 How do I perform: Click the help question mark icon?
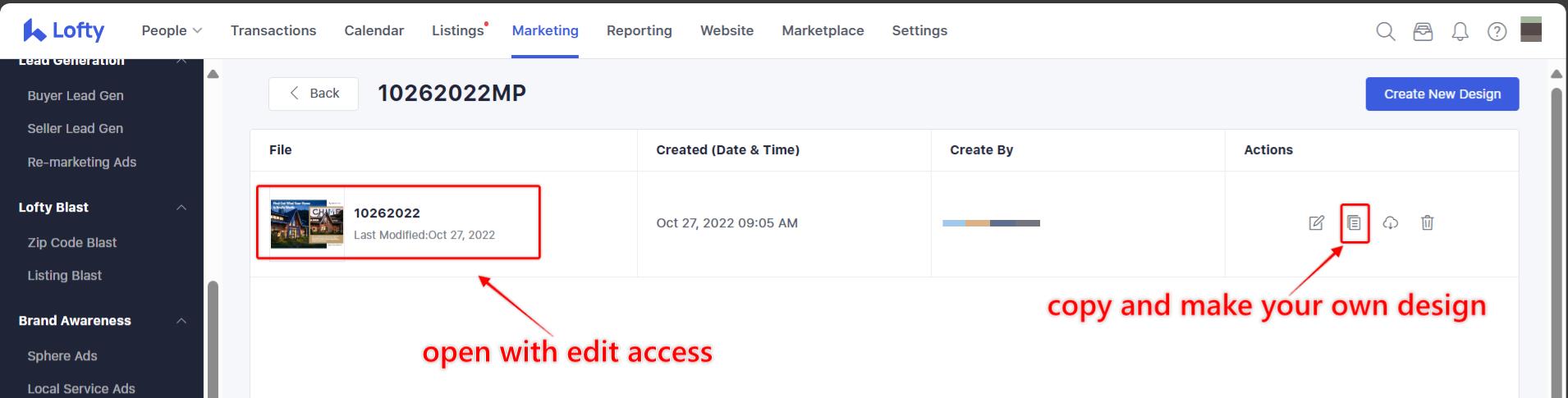point(1497,31)
